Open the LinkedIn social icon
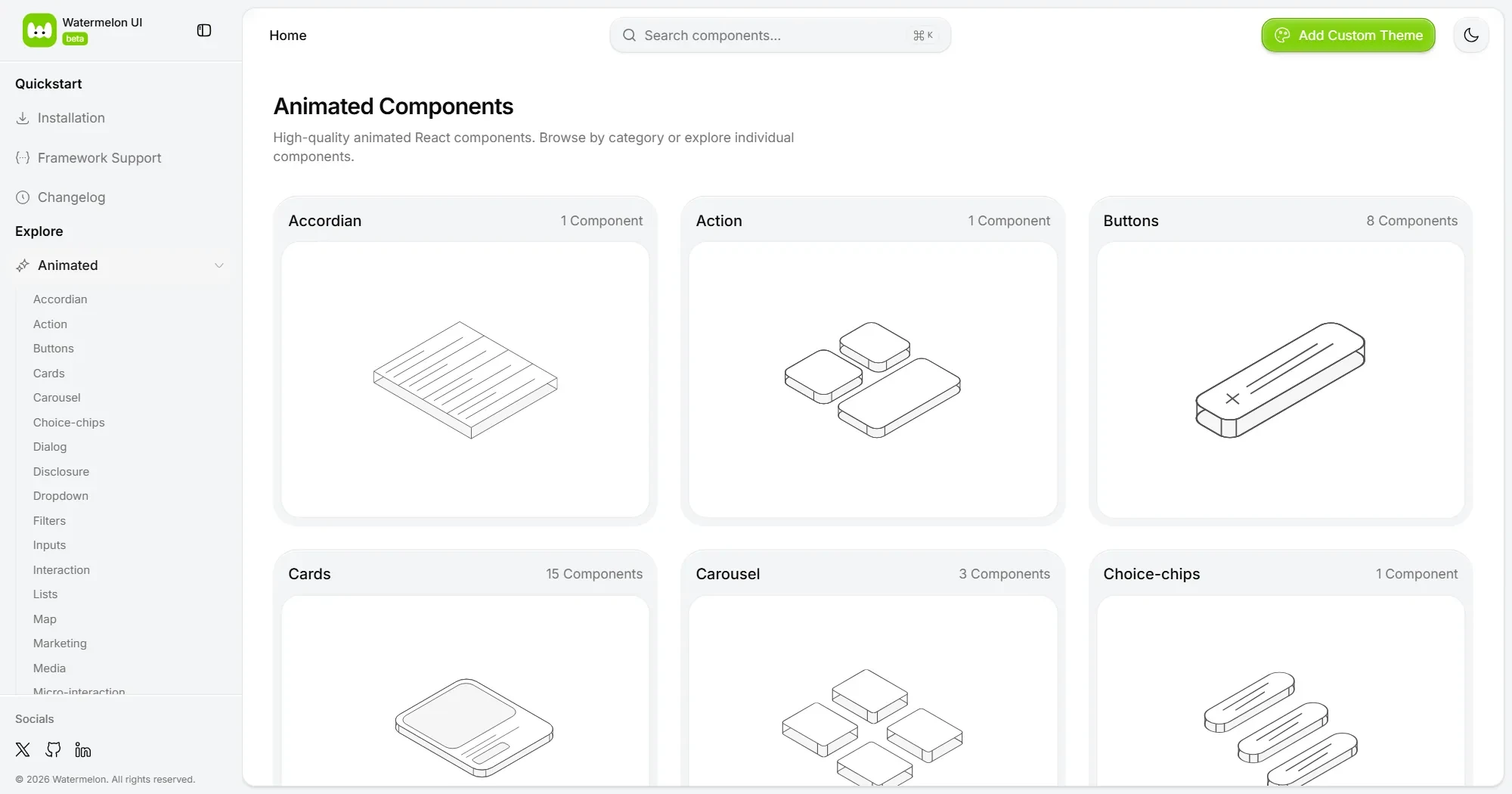The height and width of the screenshot is (794, 1512). coord(83,749)
